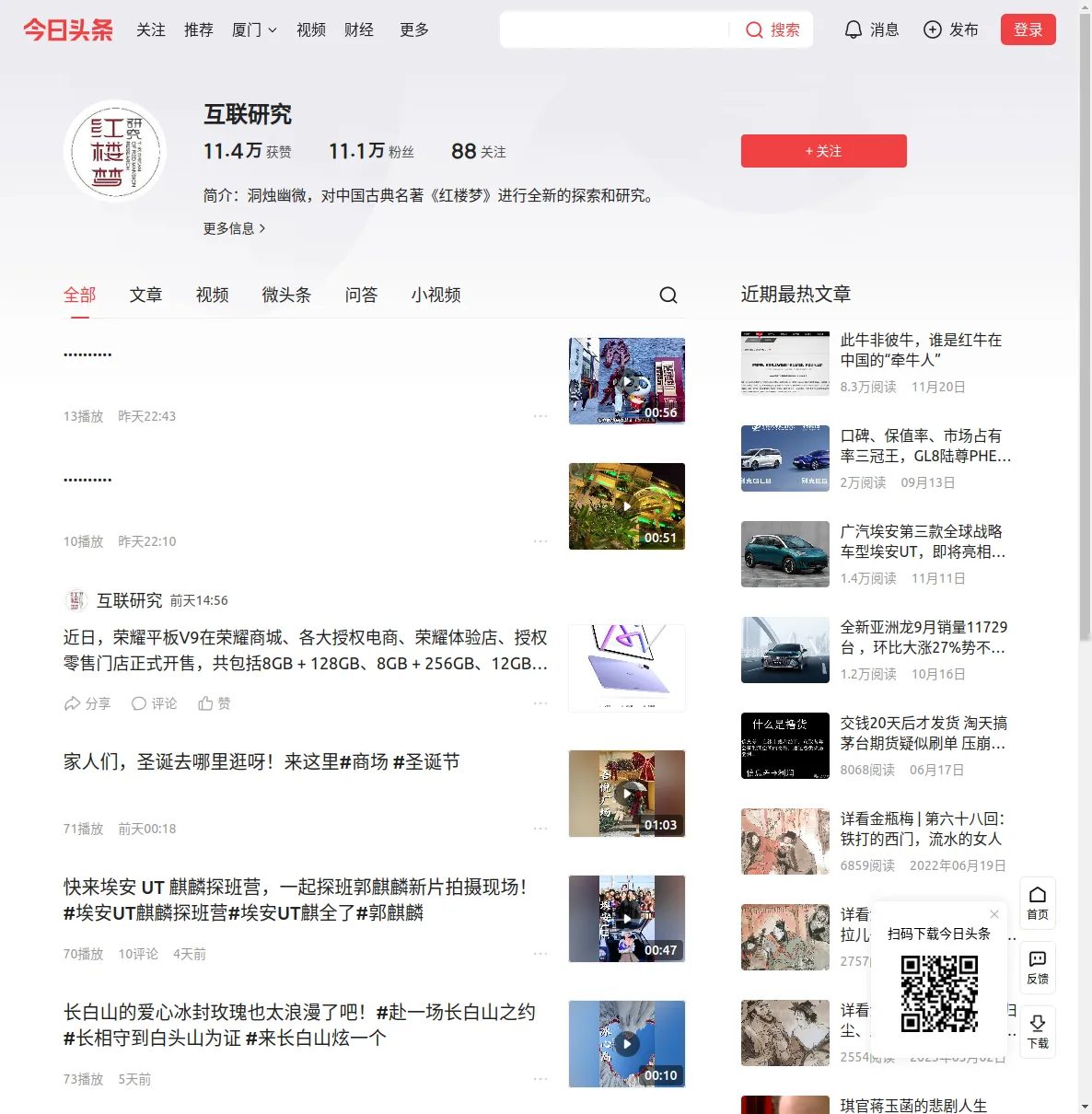Play the 00:47 video thumbnail
This screenshot has width=1092, height=1114.
(x=627, y=919)
